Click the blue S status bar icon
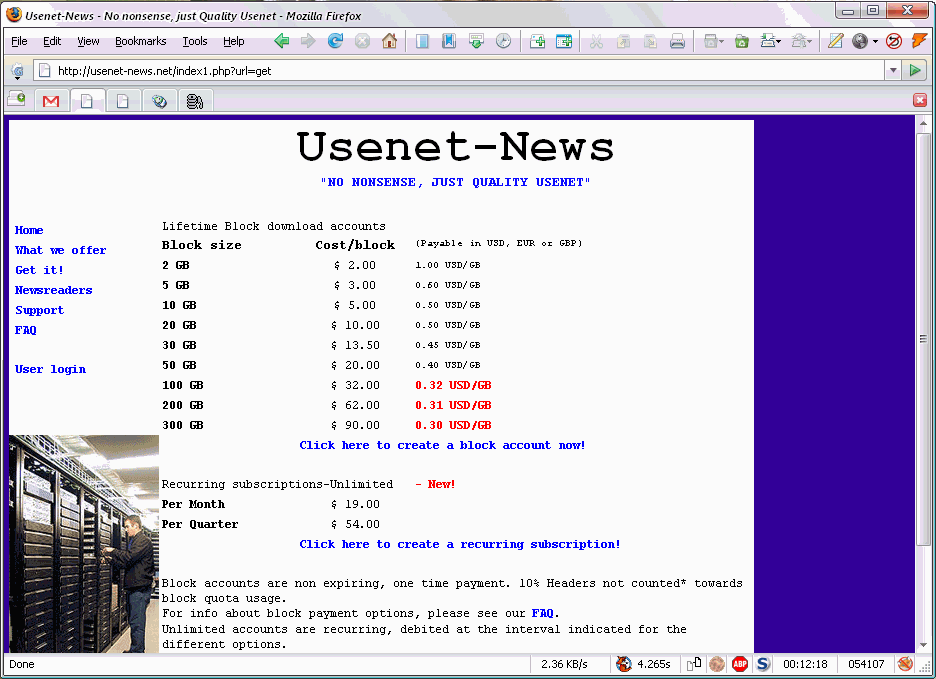Screen dimensions: 936x679 coord(763,664)
